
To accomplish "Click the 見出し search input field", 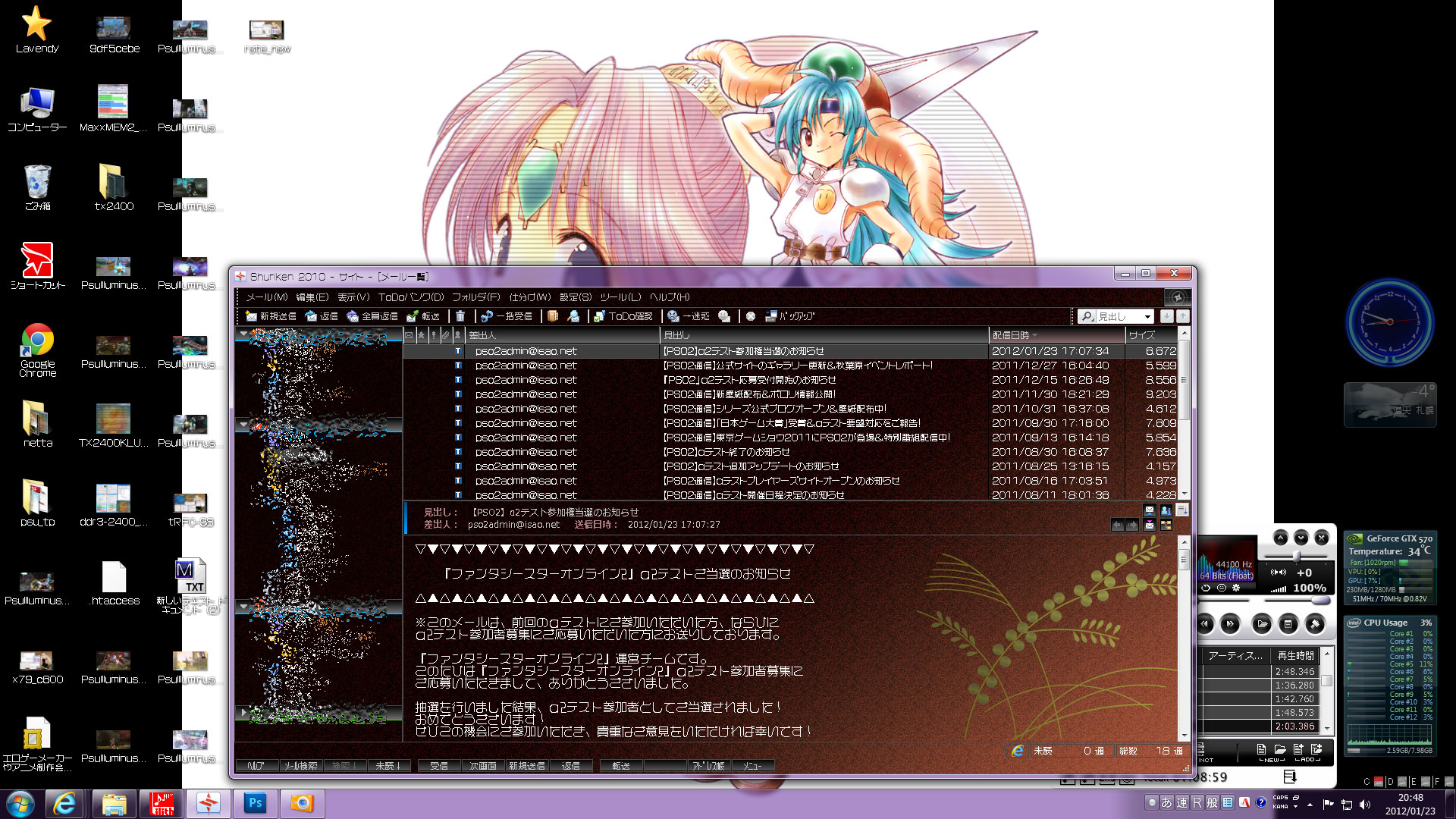I will pyautogui.click(x=1118, y=317).
